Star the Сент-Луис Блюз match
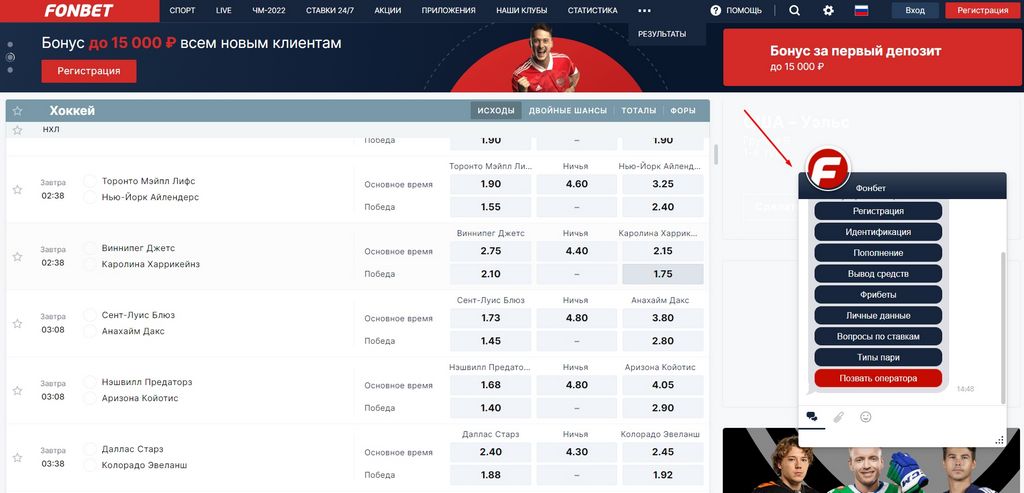This screenshot has height=493, width=1024. coord(18,323)
